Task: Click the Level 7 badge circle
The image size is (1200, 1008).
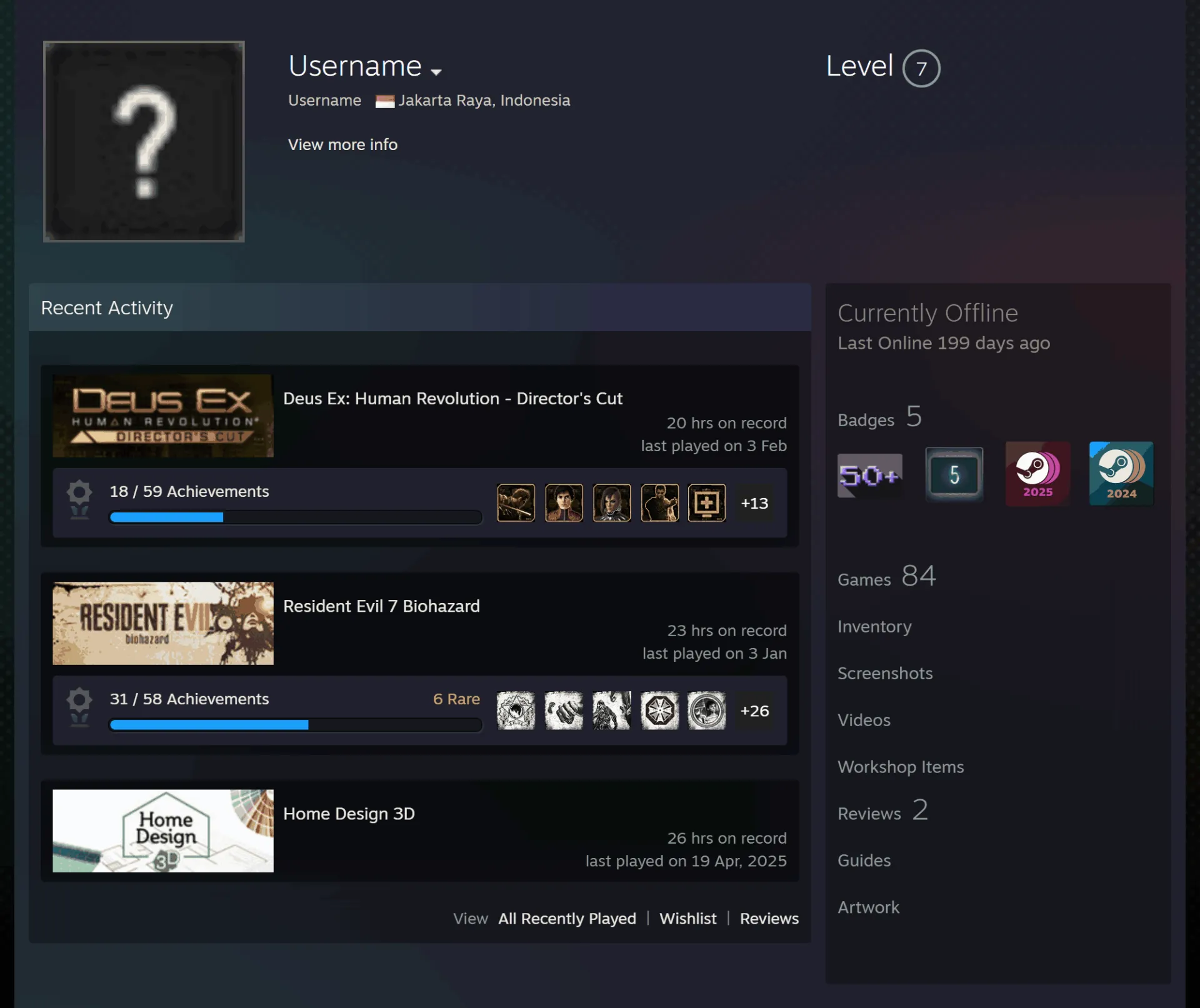Action: (921, 68)
